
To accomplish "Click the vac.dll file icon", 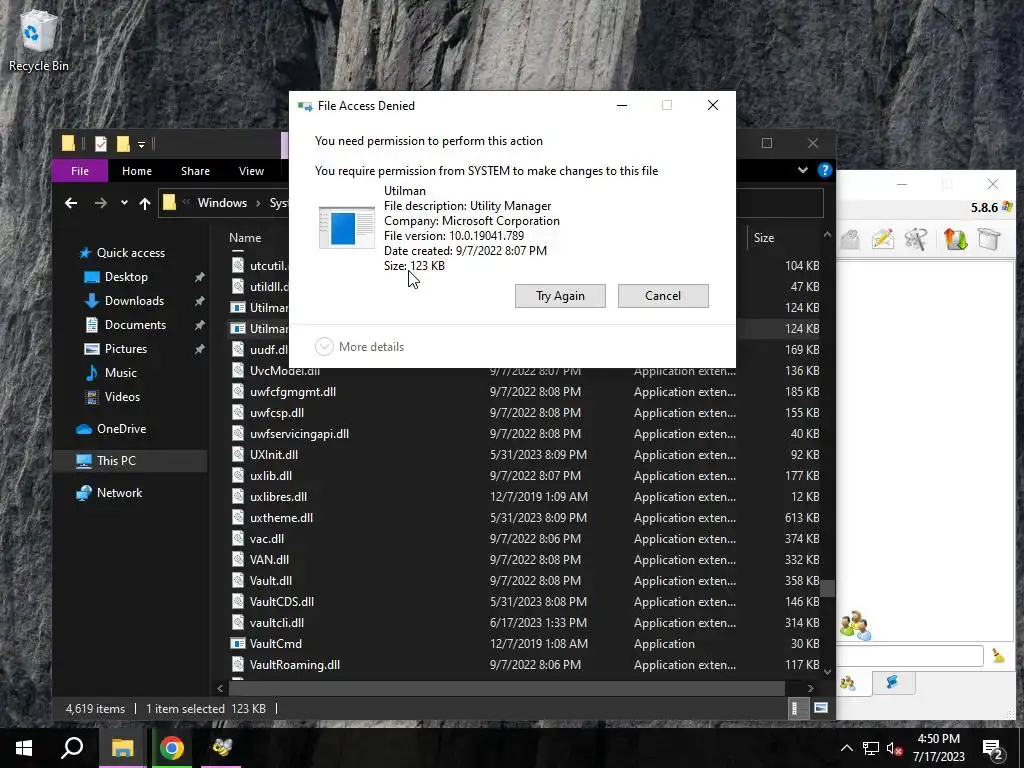I will tap(238, 539).
